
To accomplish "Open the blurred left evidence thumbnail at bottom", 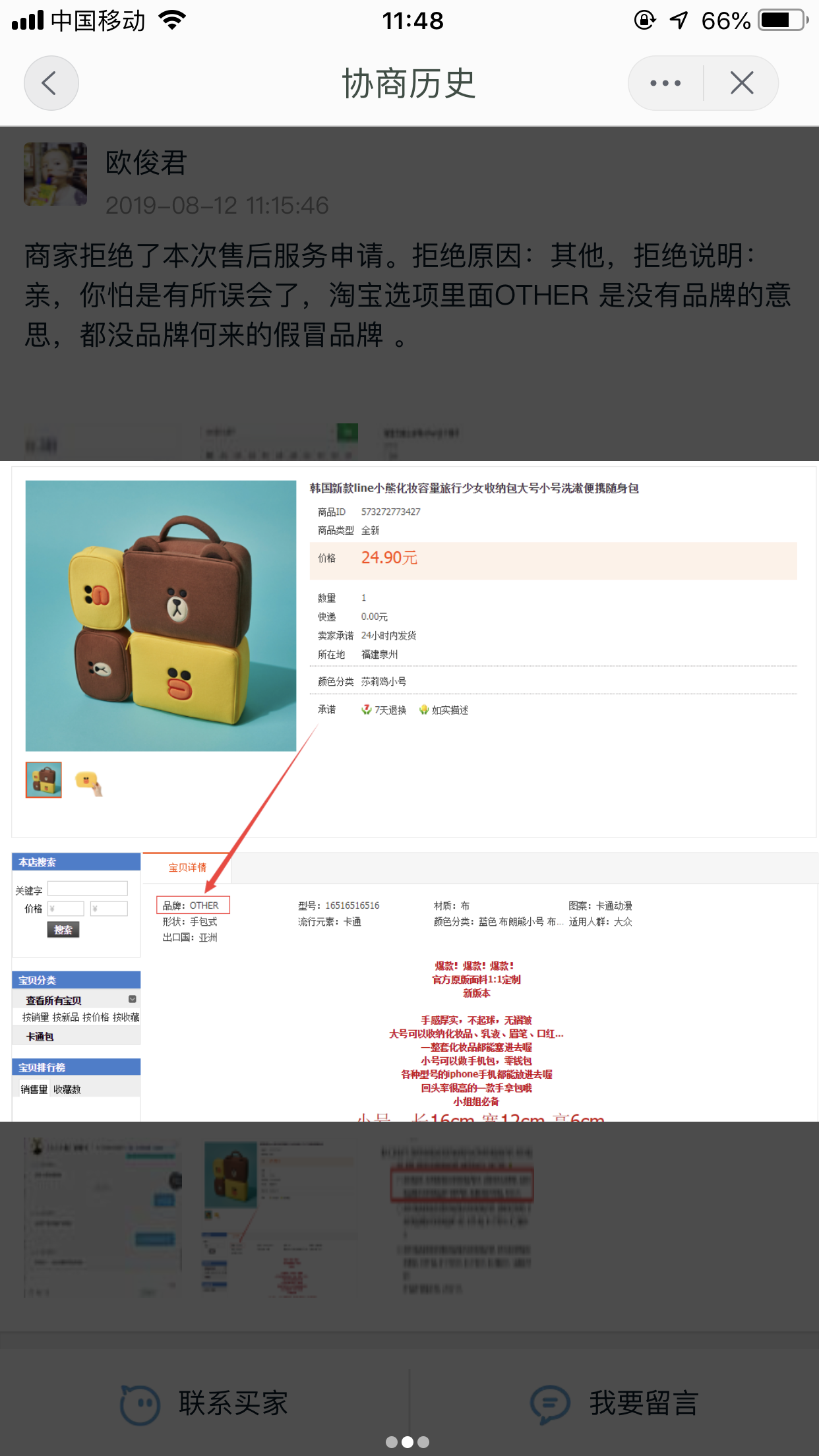I will pyautogui.click(x=102, y=1219).
